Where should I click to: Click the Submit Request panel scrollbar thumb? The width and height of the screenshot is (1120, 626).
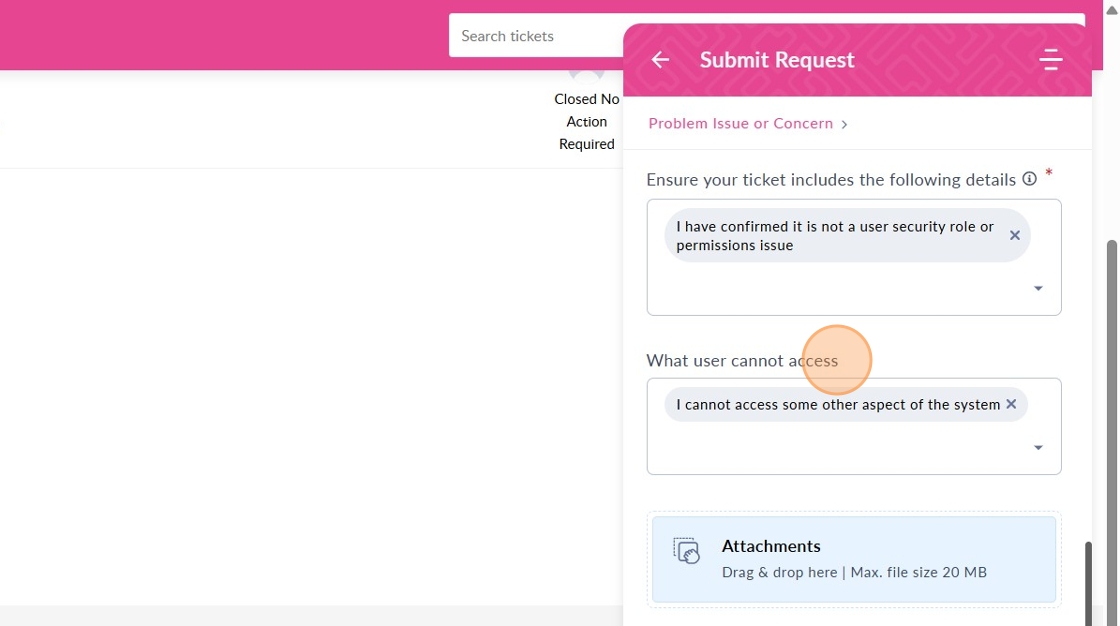point(1089,580)
